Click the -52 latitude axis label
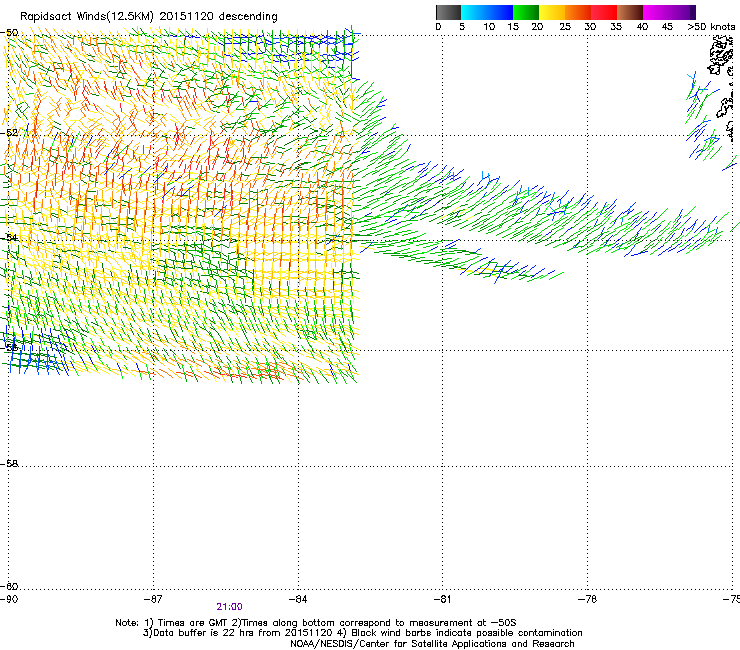This screenshot has width=740, height=650. pos(9,133)
